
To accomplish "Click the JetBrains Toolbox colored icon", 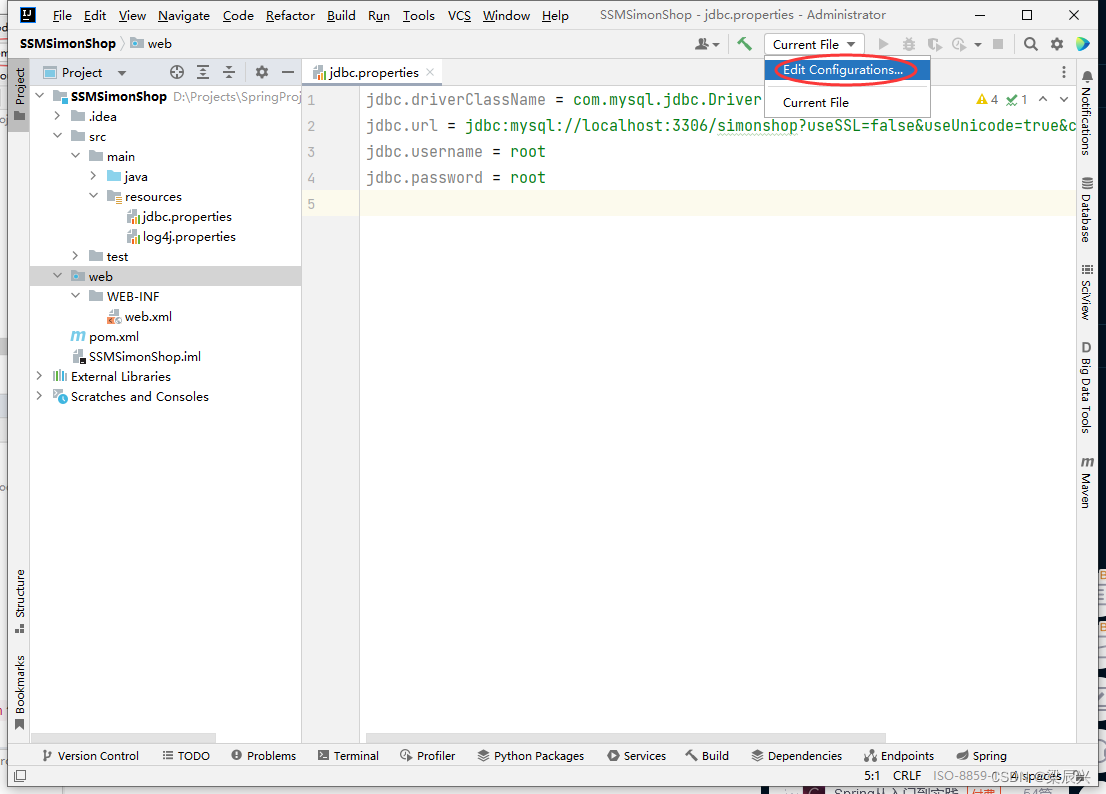I will point(1083,44).
